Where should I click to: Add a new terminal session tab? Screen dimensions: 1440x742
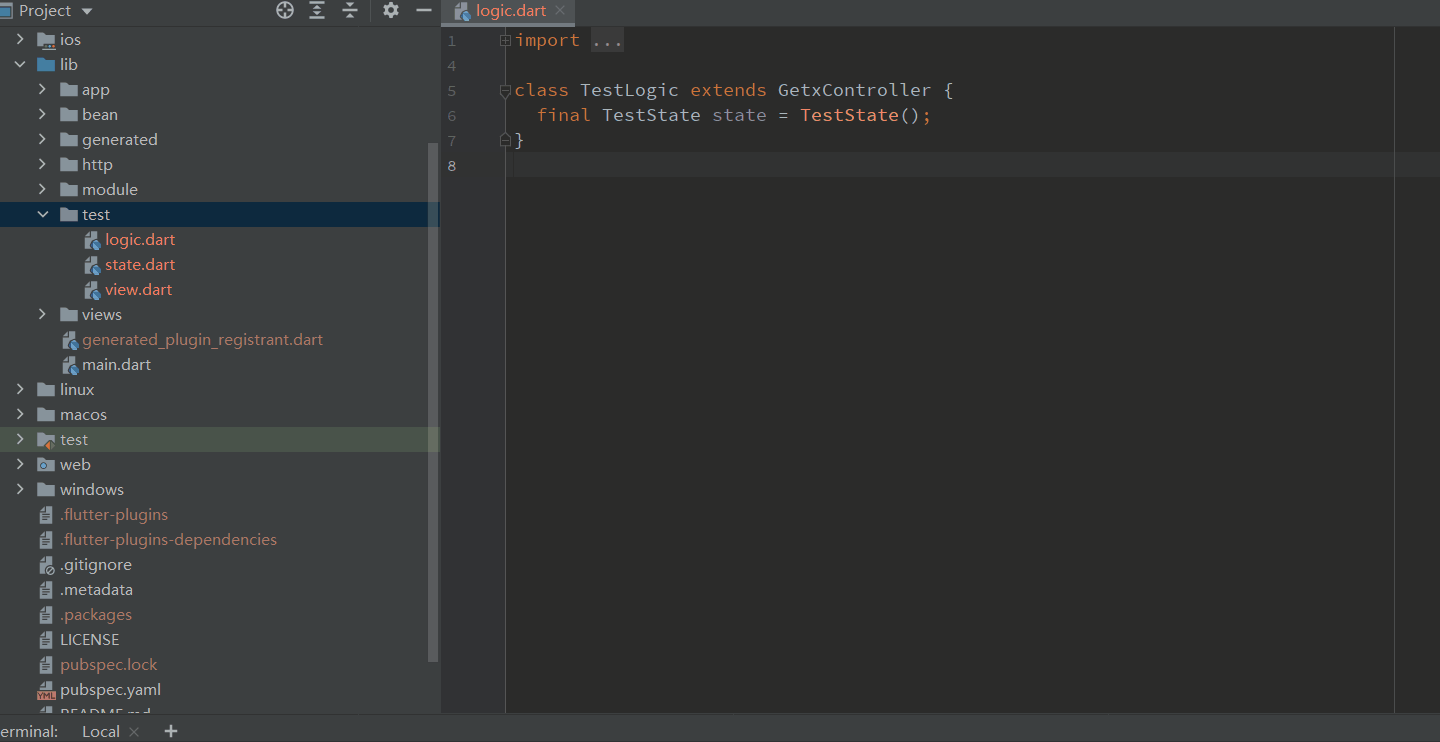click(170, 731)
